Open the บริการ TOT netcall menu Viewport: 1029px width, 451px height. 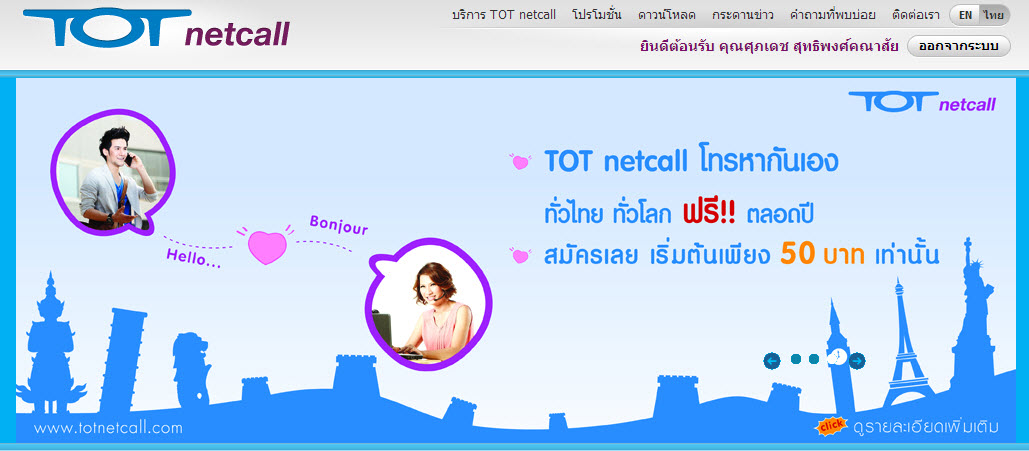504,14
